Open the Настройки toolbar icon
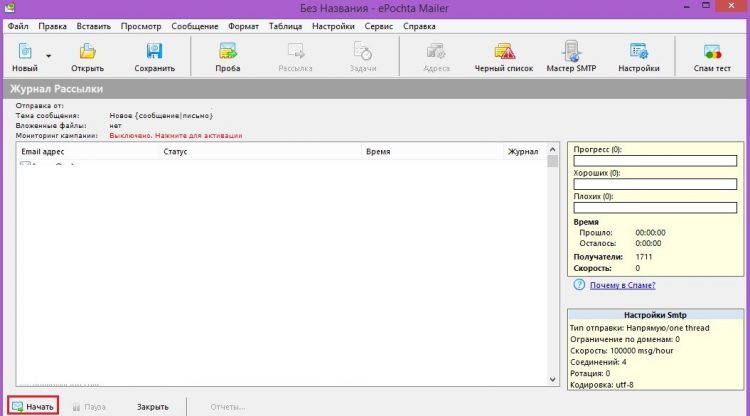Screen dimensions: 750x416 [x=639, y=51]
